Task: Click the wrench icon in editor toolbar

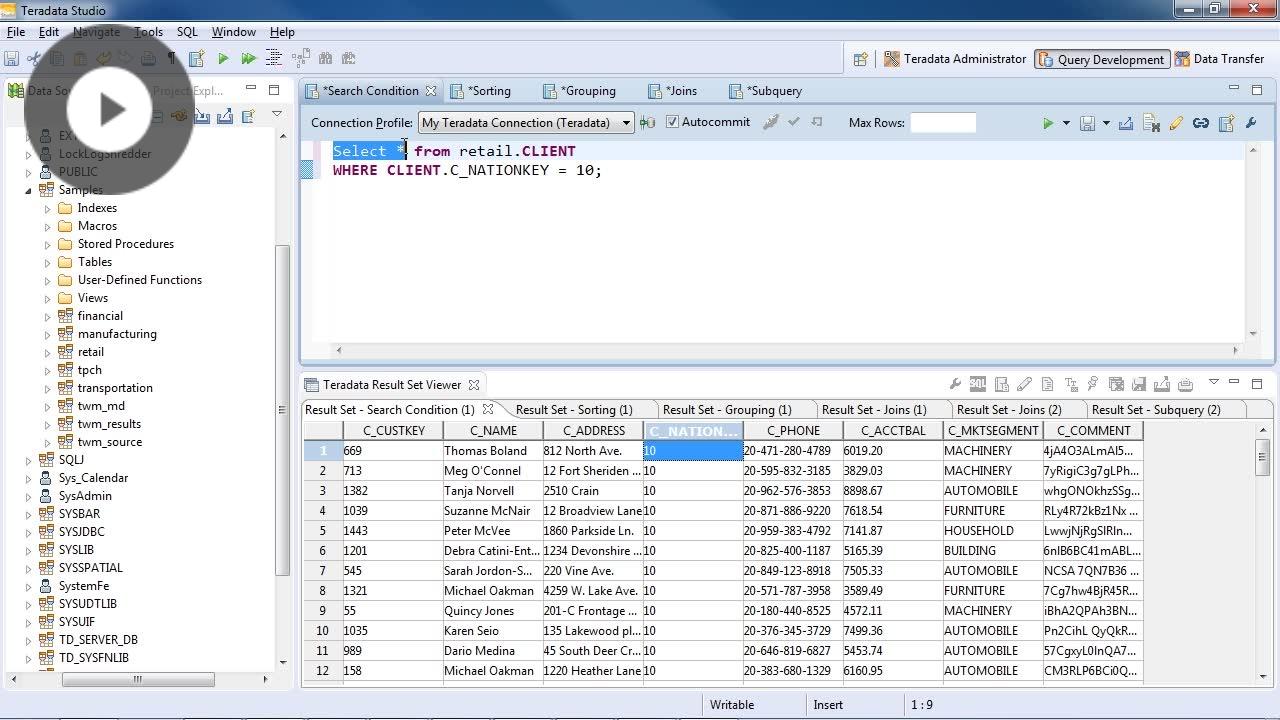Action: pyautogui.click(x=1251, y=123)
